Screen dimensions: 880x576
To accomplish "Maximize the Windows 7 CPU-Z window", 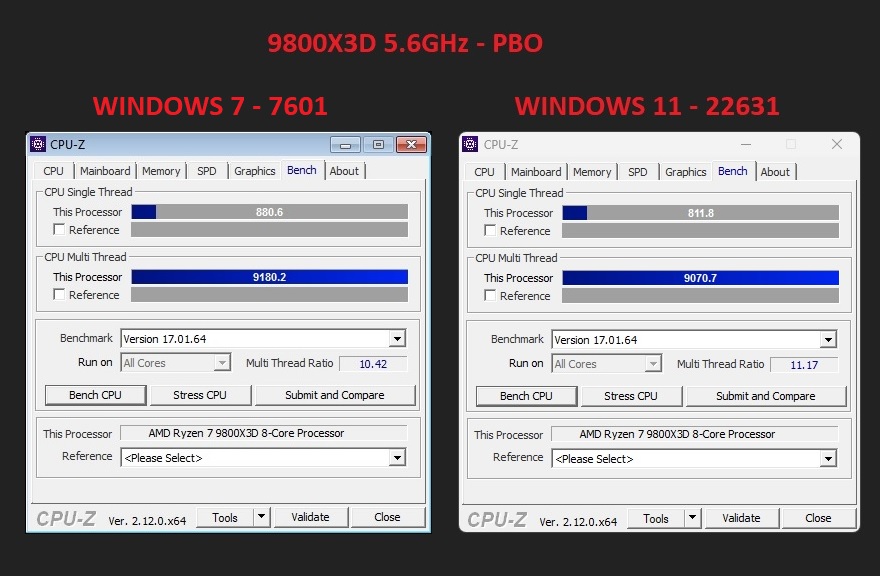I will point(378,145).
